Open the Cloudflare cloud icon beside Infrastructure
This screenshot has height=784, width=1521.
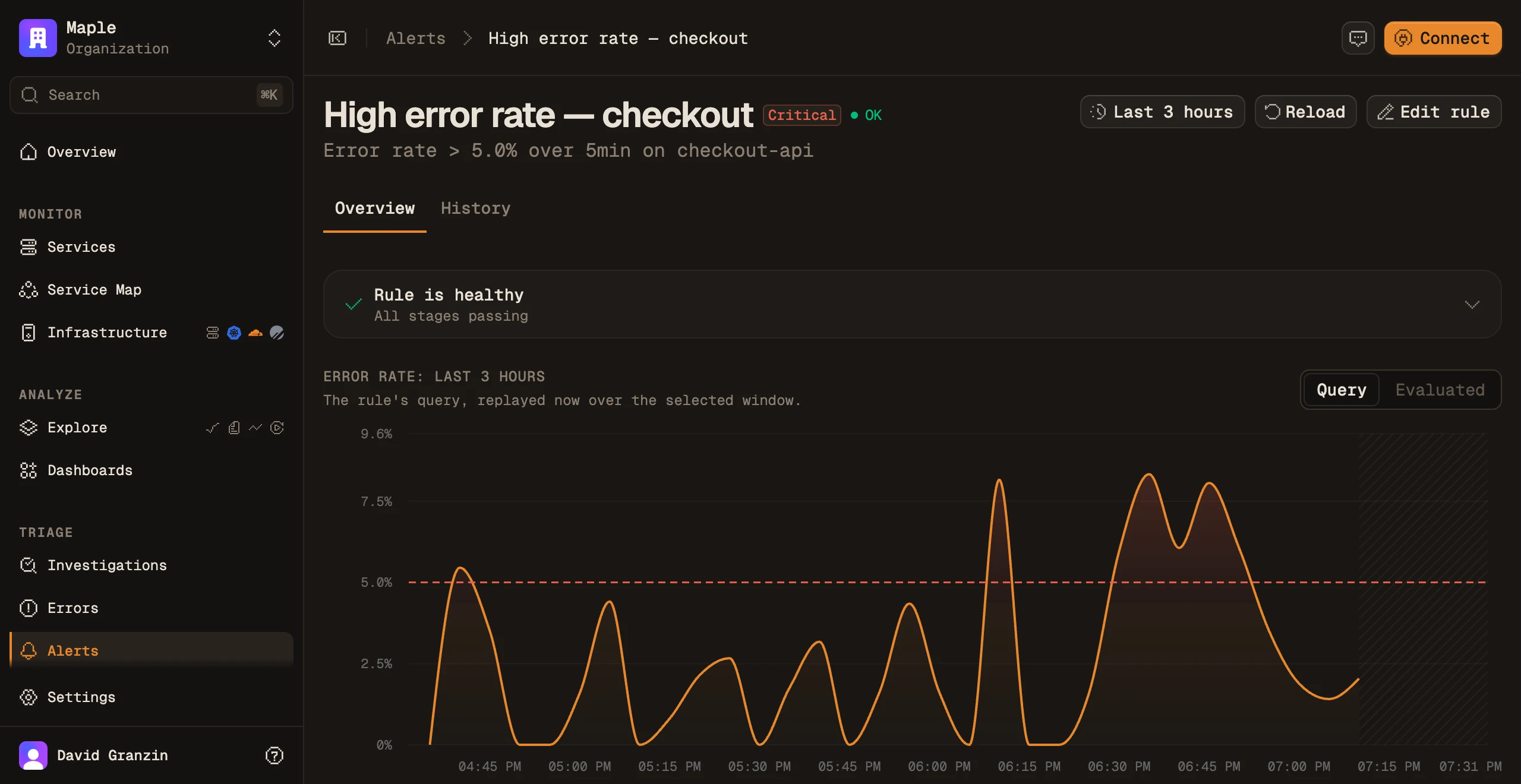click(255, 333)
